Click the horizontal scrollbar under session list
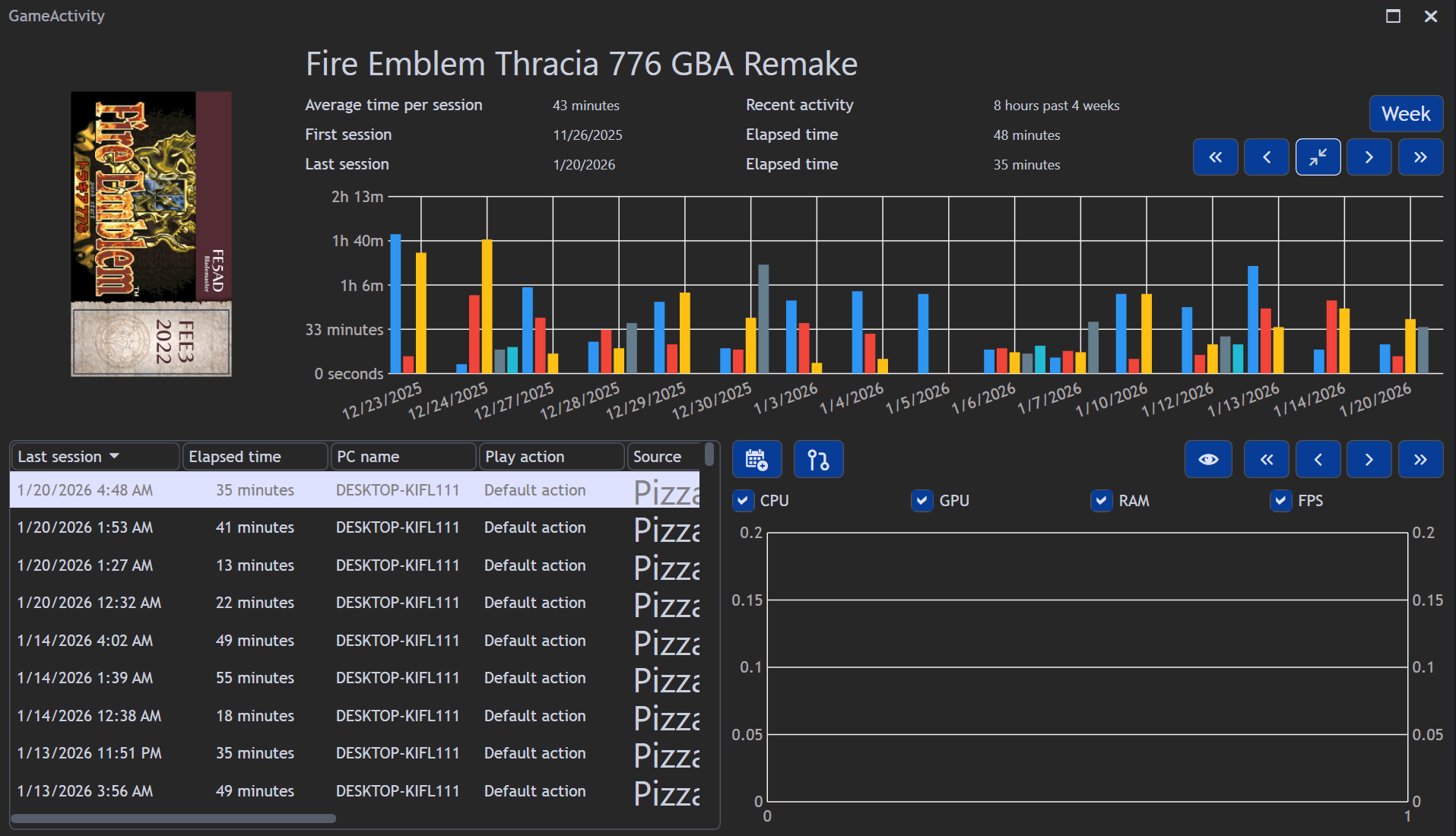Viewport: 1456px width, 836px height. [x=173, y=819]
